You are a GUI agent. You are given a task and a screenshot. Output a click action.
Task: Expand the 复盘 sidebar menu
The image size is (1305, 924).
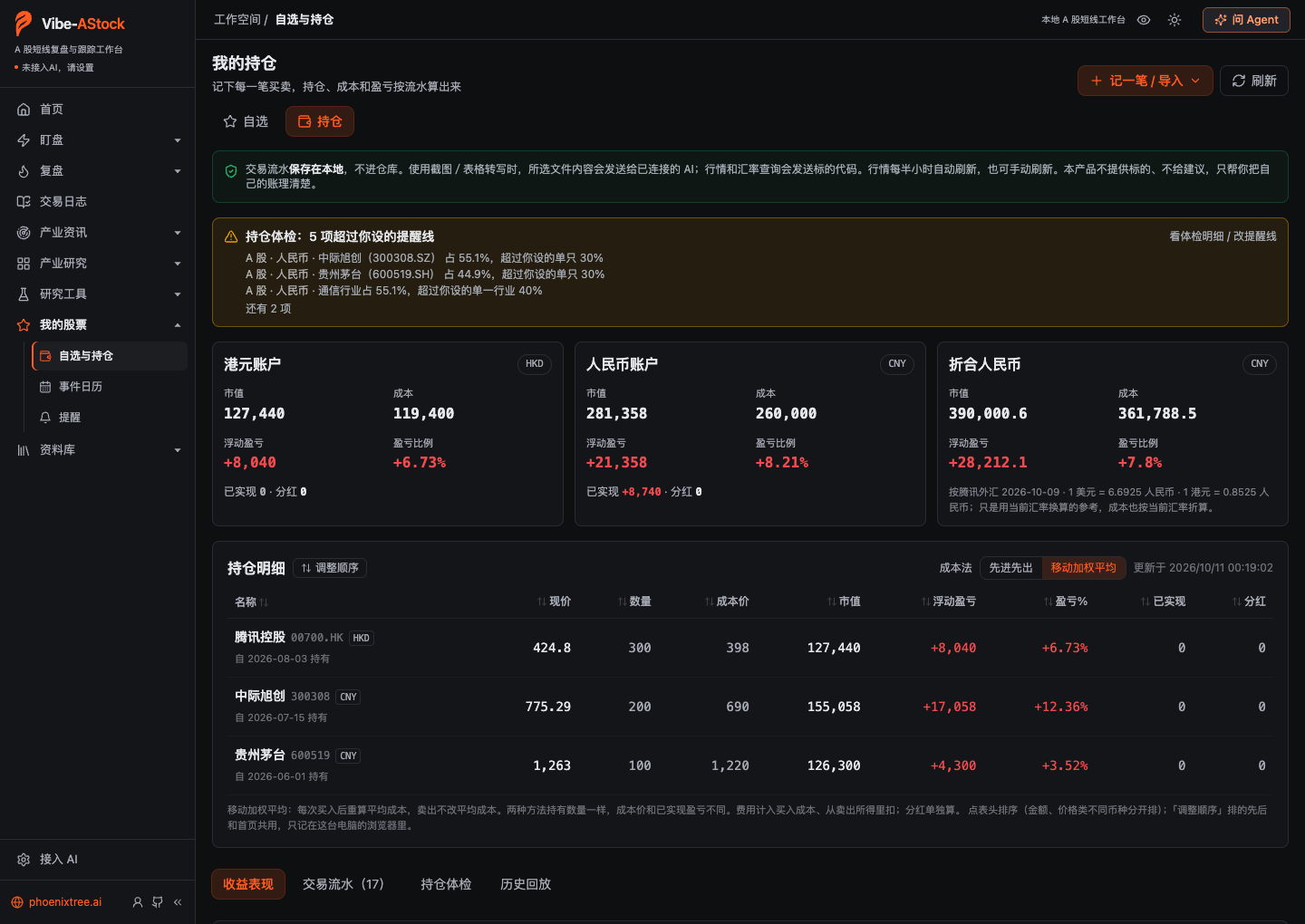coord(98,171)
